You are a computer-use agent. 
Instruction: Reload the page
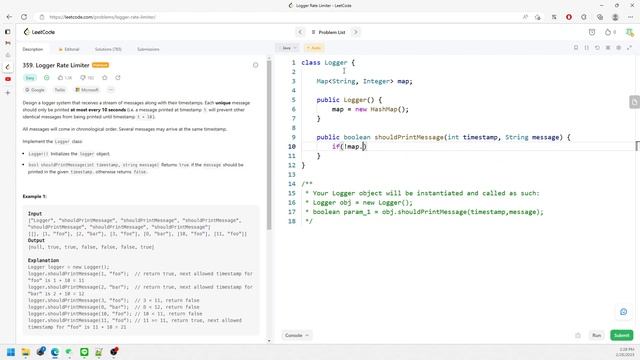[24, 17]
